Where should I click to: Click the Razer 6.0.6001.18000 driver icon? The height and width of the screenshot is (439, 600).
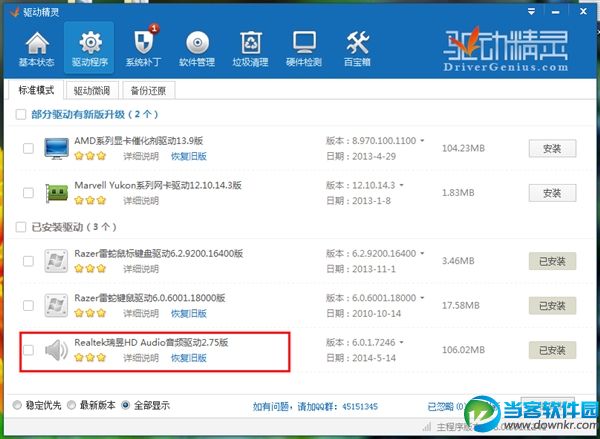click(x=56, y=305)
